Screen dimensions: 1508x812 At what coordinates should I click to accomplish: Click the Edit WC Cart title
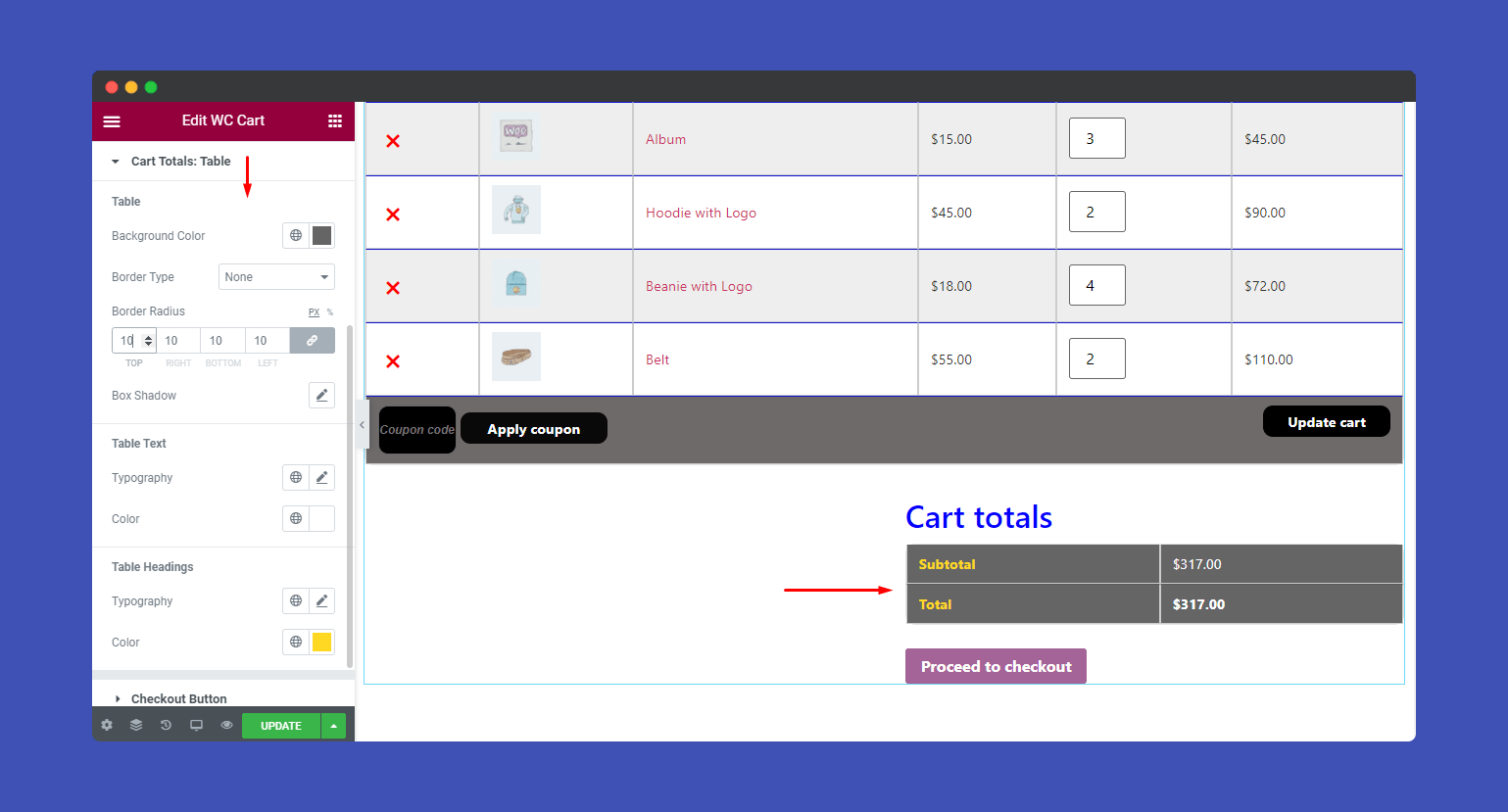click(x=223, y=120)
